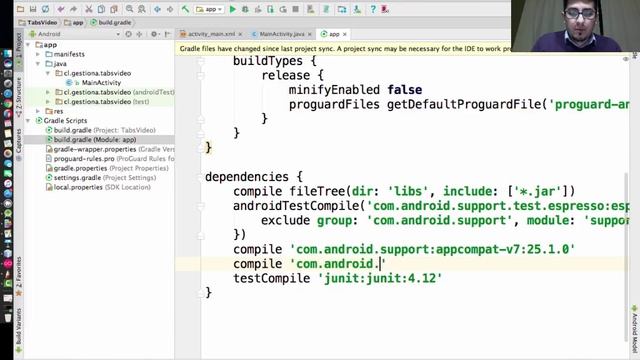Click the green Run app button
The width and height of the screenshot is (640, 360).
(233, 9)
